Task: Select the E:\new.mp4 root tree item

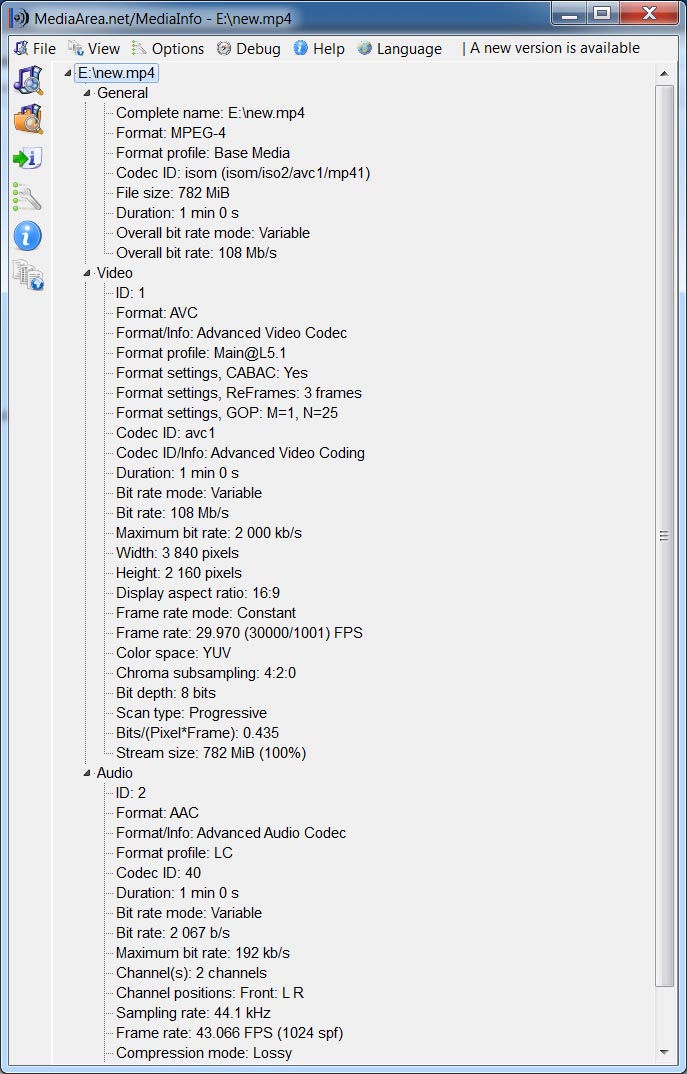Action: click(116, 73)
